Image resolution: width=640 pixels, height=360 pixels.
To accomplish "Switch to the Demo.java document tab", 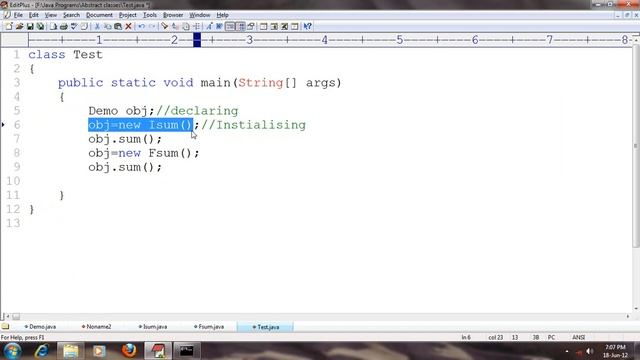I will pos(40,327).
